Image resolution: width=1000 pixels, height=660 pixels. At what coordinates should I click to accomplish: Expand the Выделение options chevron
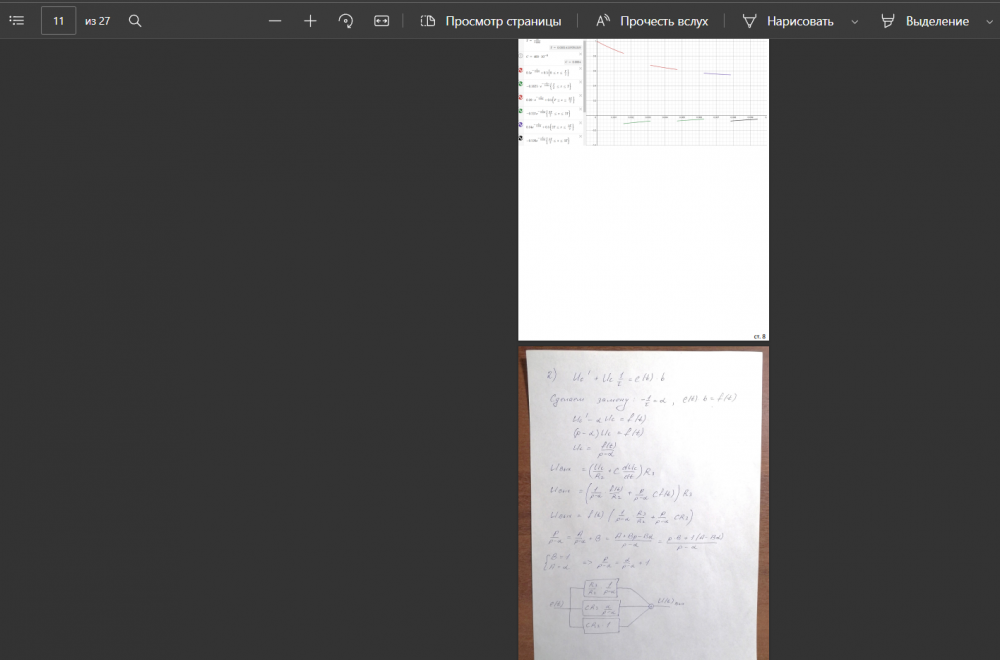(x=990, y=22)
